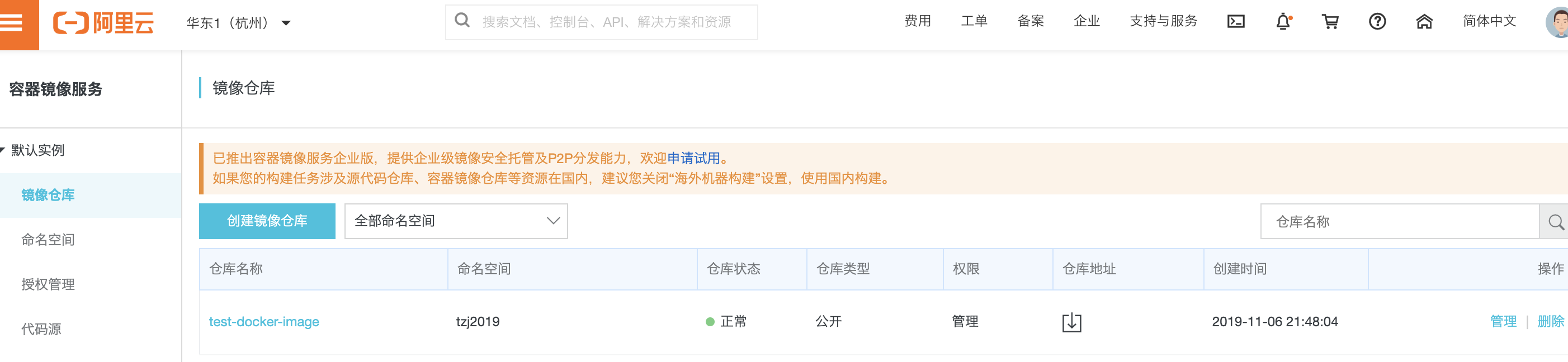Image resolution: width=1568 pixels, height=362 pixels.
Task: Open the 简体中文 language menu
Action: (1489, 21)
